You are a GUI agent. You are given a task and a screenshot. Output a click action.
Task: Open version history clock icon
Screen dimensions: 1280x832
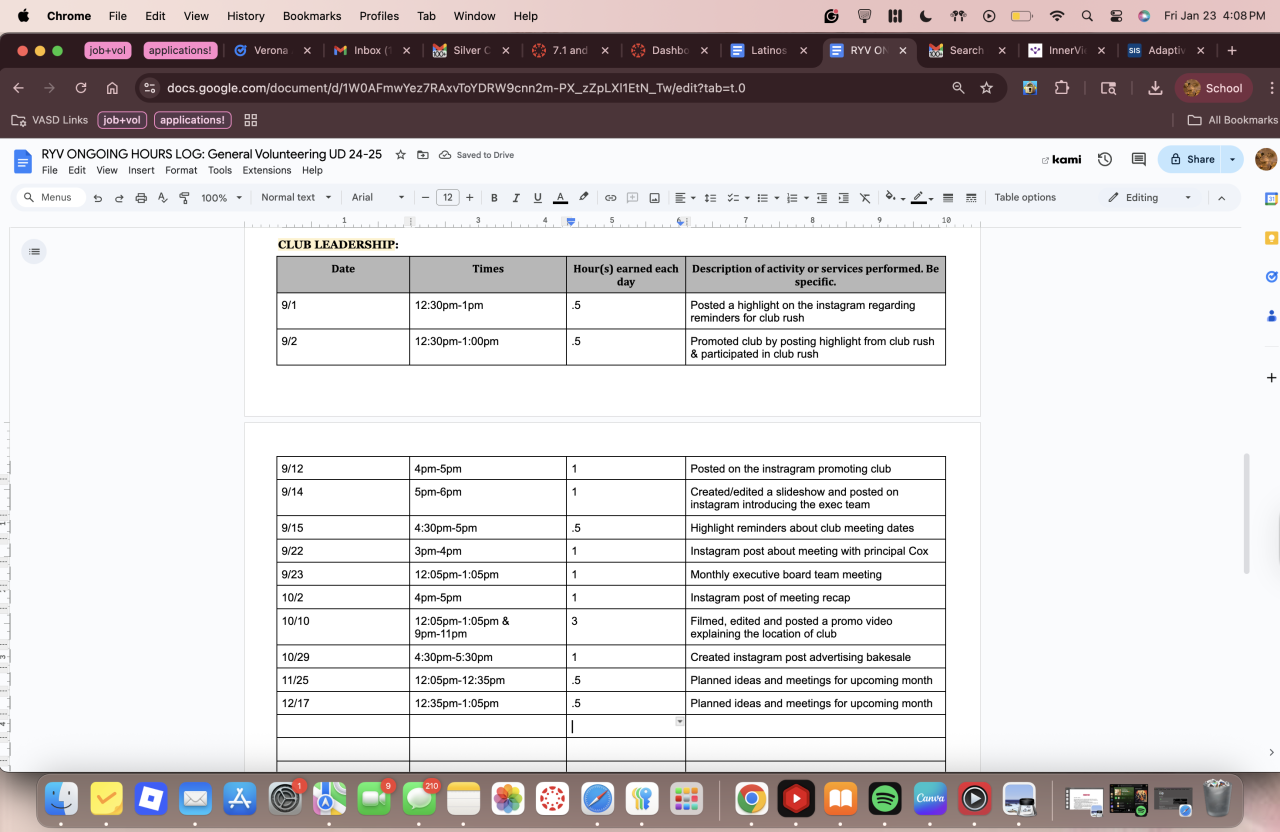click(x=1105, y=159)
